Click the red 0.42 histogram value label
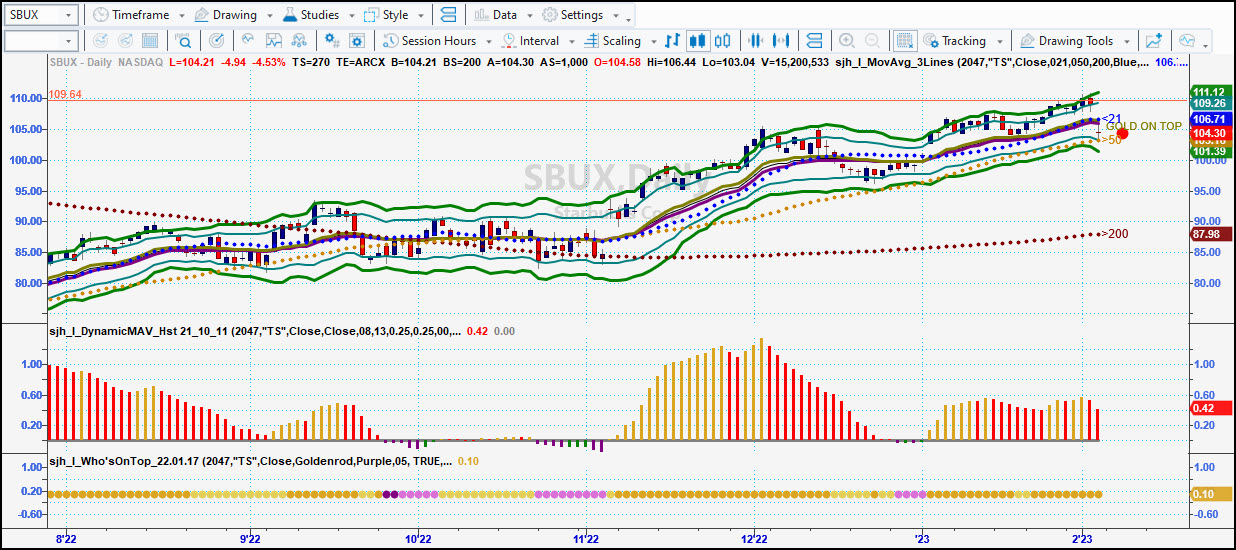 tap(1210, 408)
